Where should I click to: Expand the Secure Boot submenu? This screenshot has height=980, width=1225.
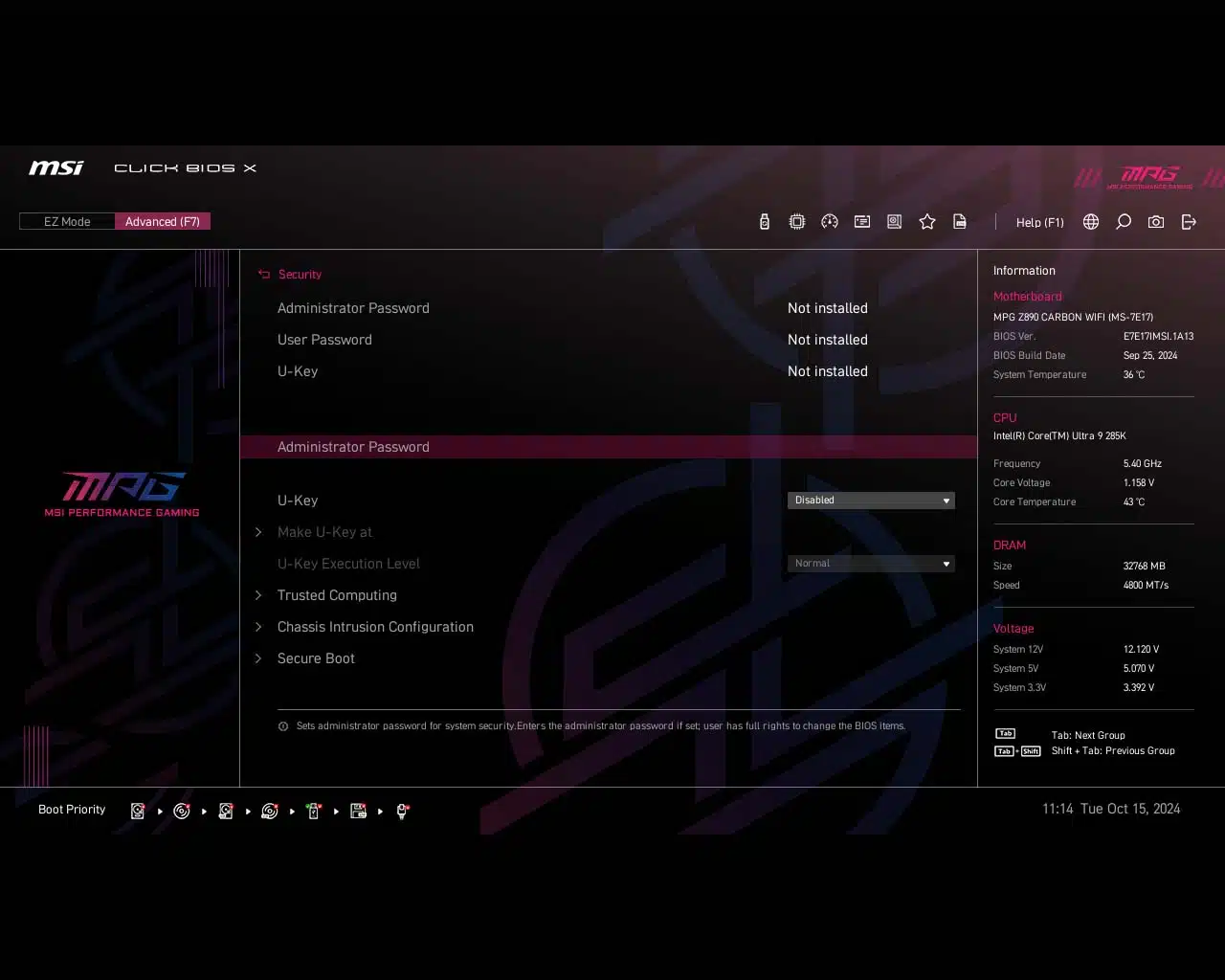click(316, 658)
